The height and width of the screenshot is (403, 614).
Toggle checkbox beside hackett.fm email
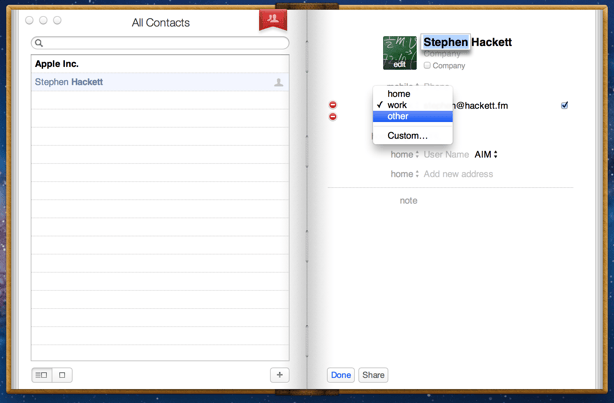click(564, 105)
